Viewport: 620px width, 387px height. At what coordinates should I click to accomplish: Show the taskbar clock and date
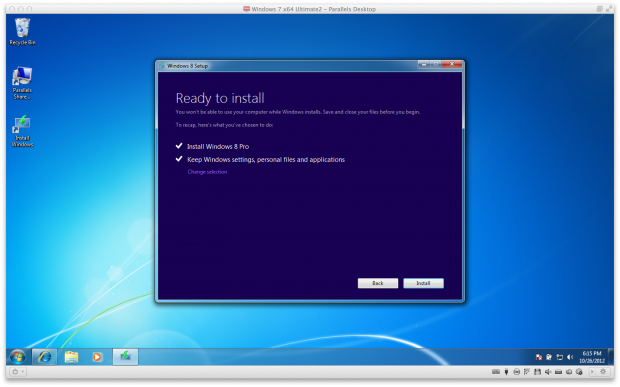point(592,357)
